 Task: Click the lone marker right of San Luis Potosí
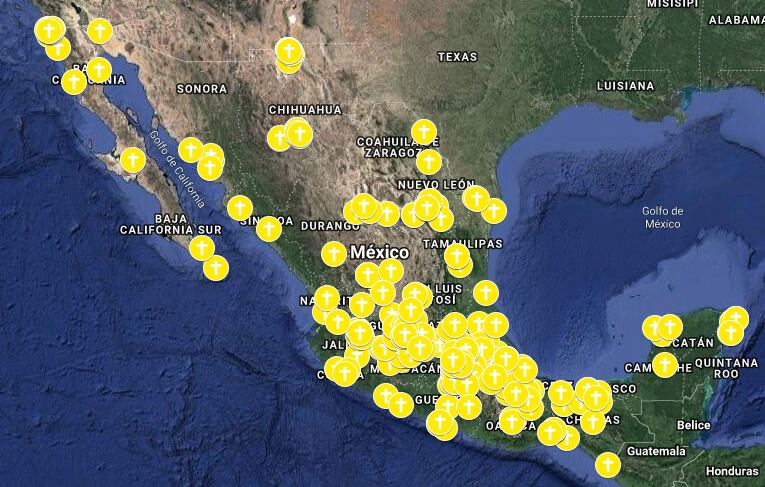486,293
